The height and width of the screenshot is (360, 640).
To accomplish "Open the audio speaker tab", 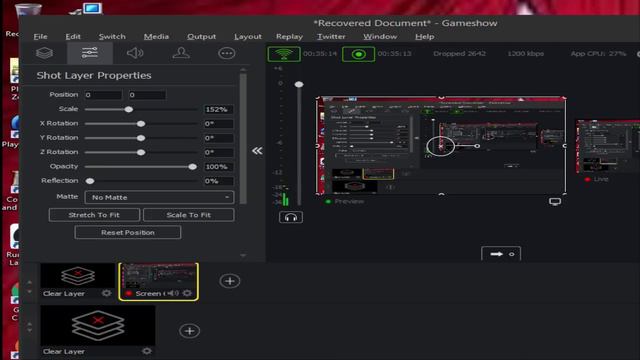I will 135,53.
